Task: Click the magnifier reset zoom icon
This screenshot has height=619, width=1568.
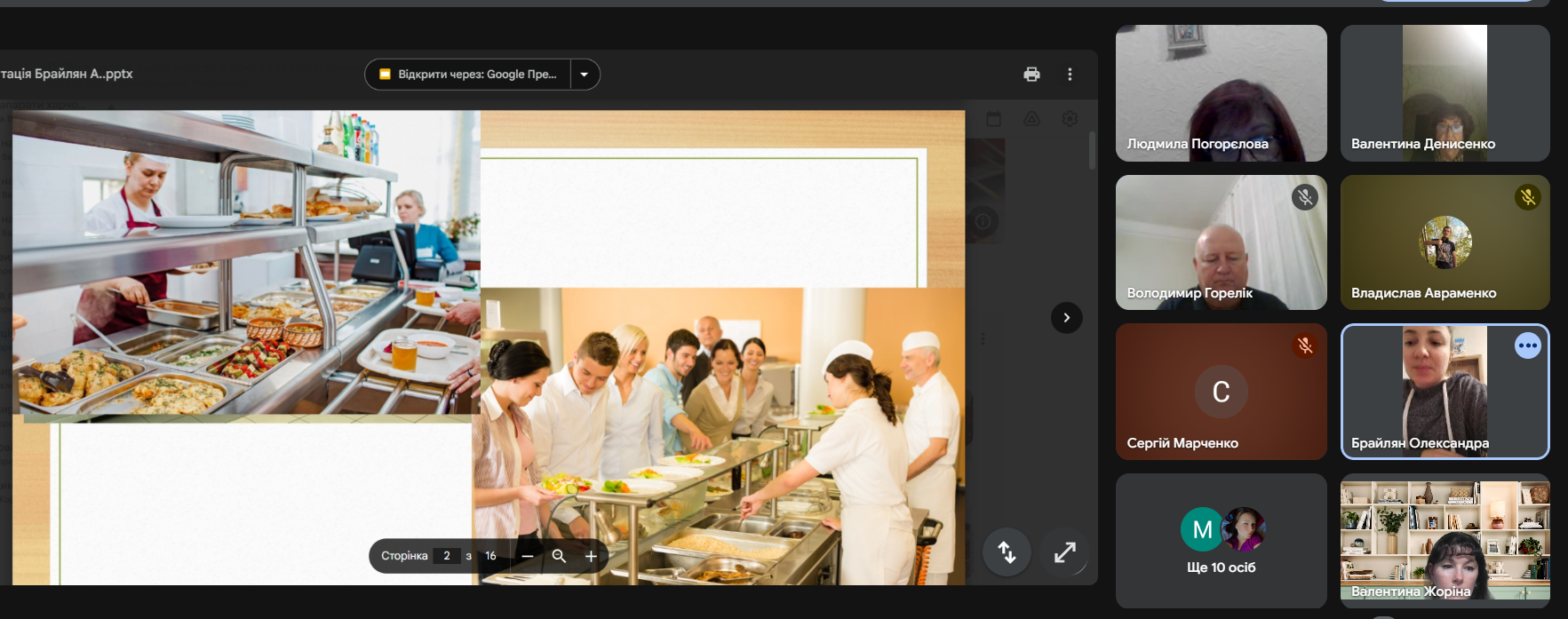Action: click(559, 556)
